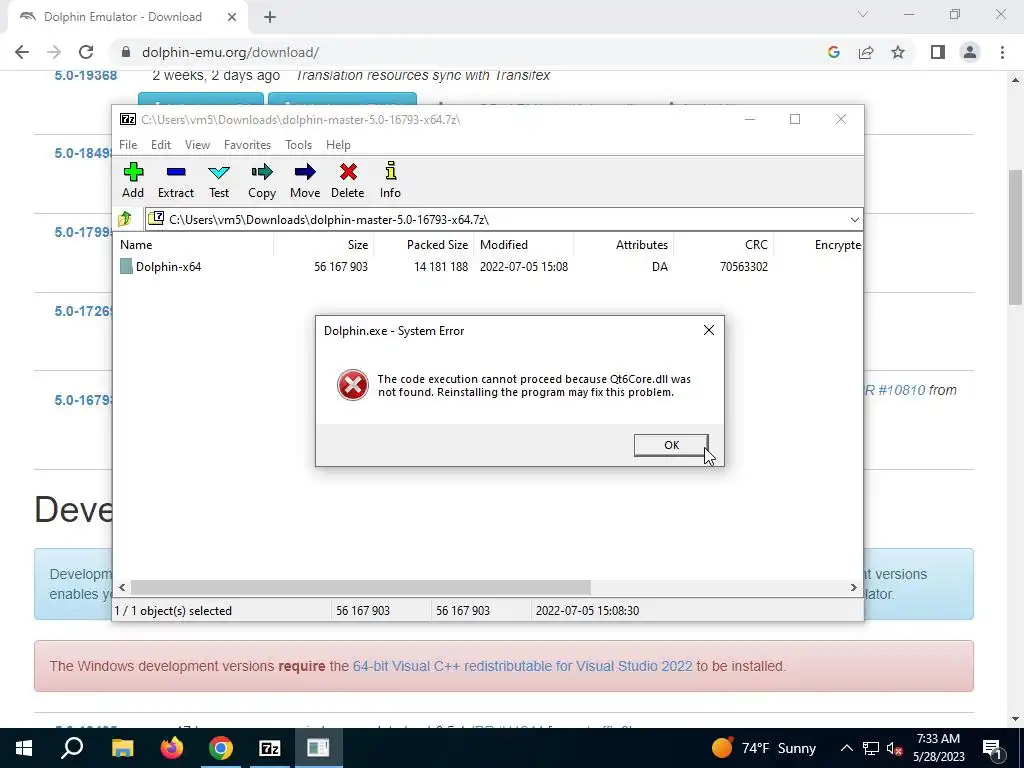Reload the Dolphin download page

(x=86, y=52)
